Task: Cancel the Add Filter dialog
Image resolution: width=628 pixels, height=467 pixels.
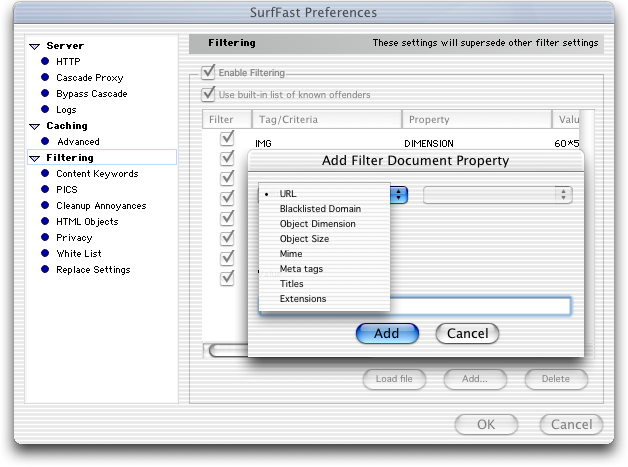Action: pyautogui.click(x=467, y=334)
